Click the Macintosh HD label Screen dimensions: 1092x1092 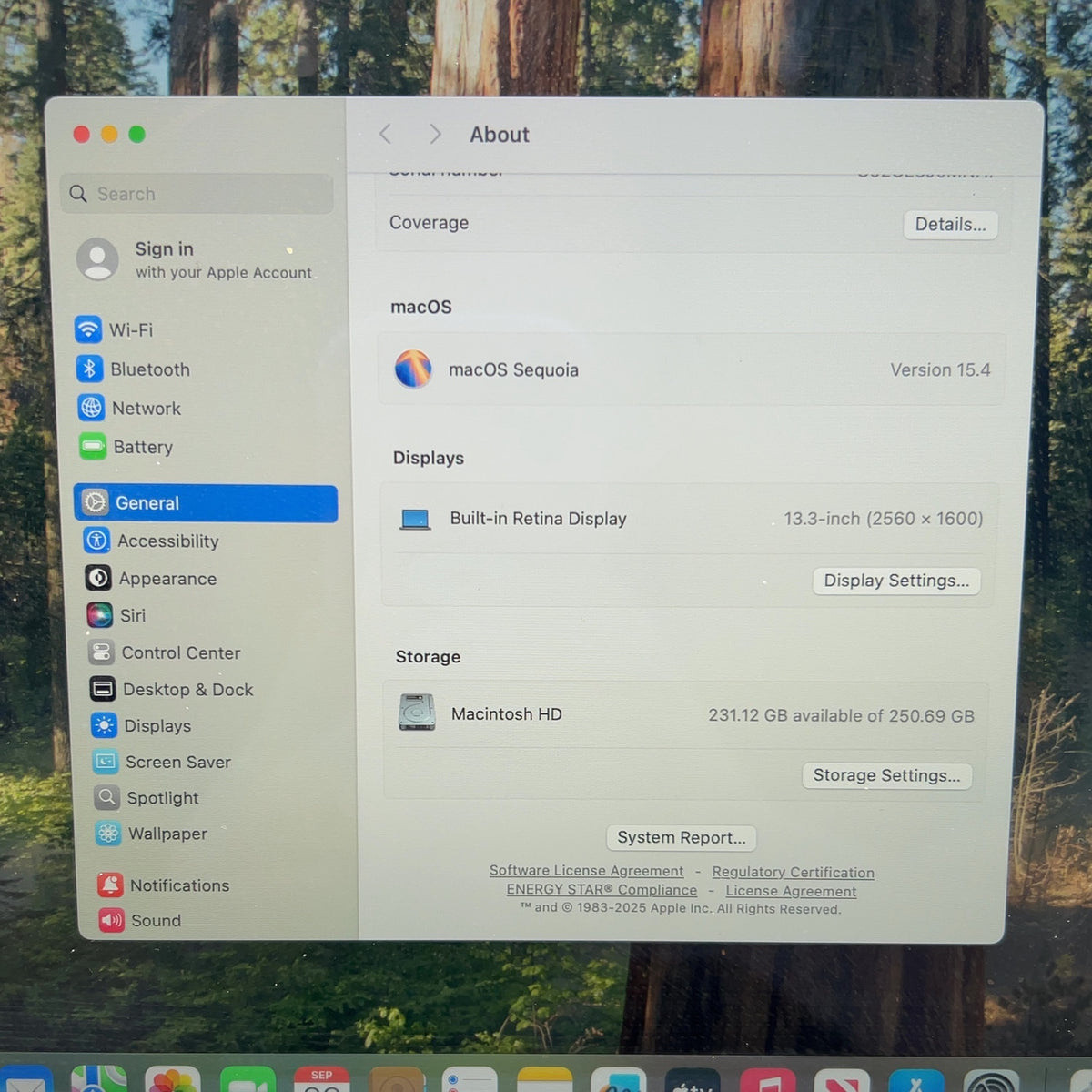tap(507, 714)
